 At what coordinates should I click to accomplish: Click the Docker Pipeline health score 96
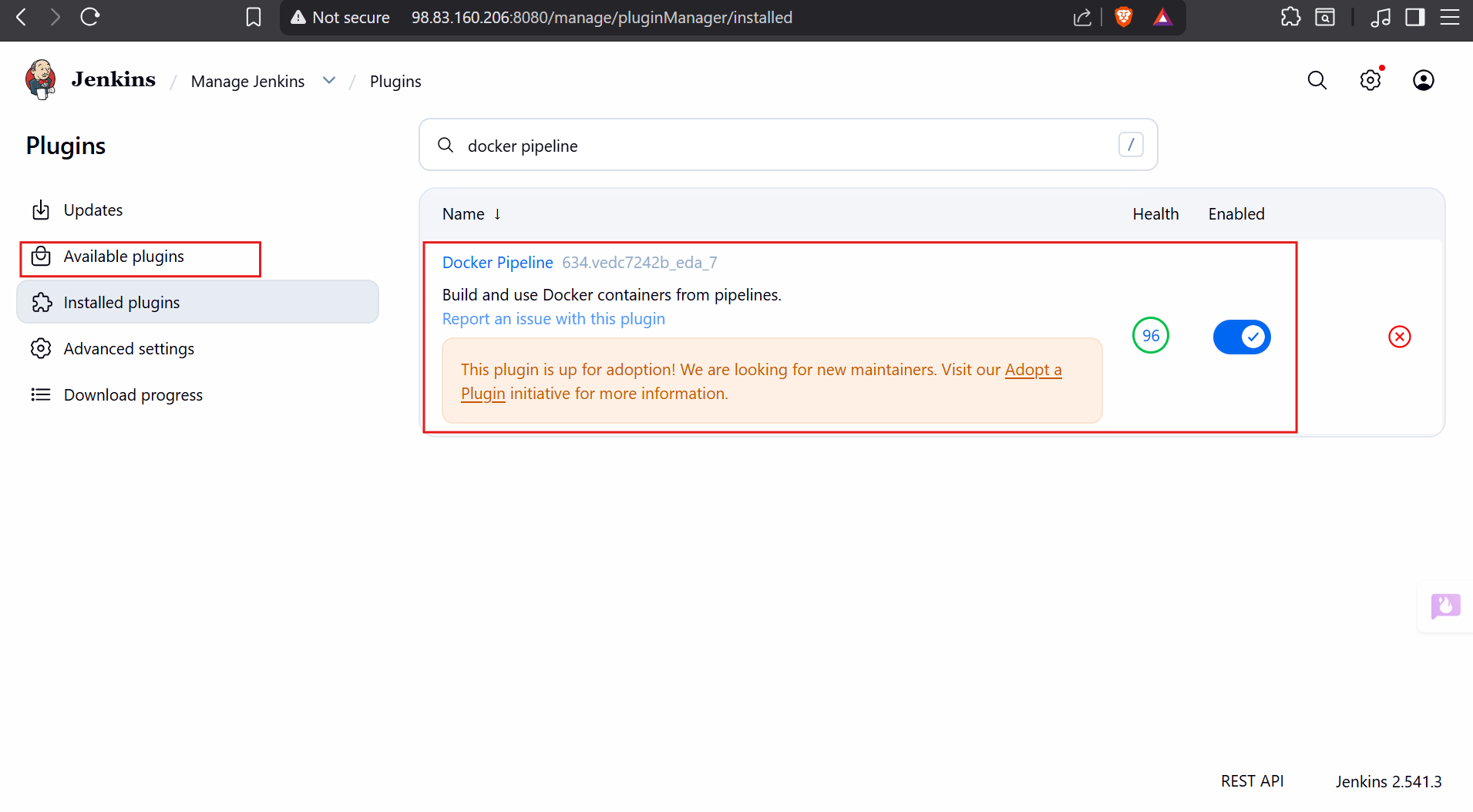point(1151,336)
